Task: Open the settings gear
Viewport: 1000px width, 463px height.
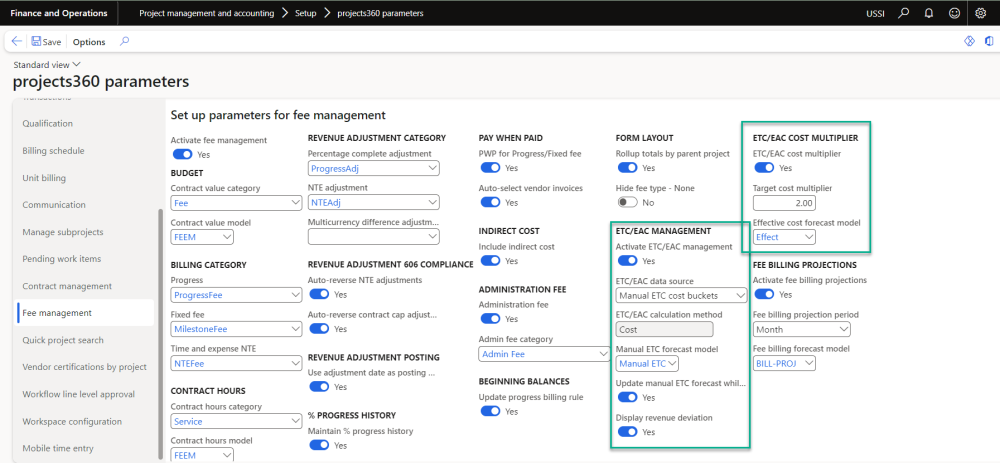Action: click(x=980, y=14)
